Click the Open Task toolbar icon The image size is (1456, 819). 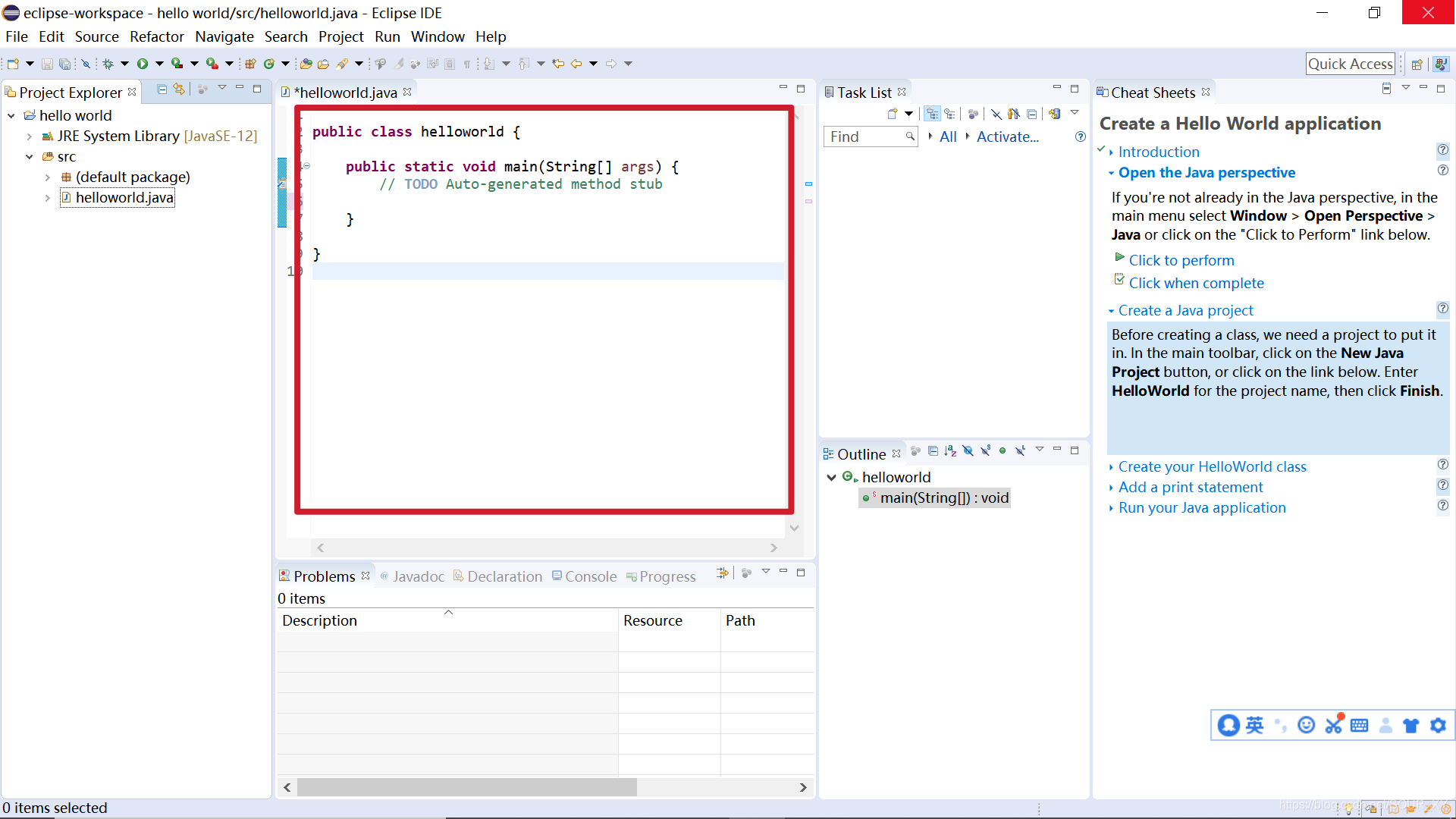324,64
